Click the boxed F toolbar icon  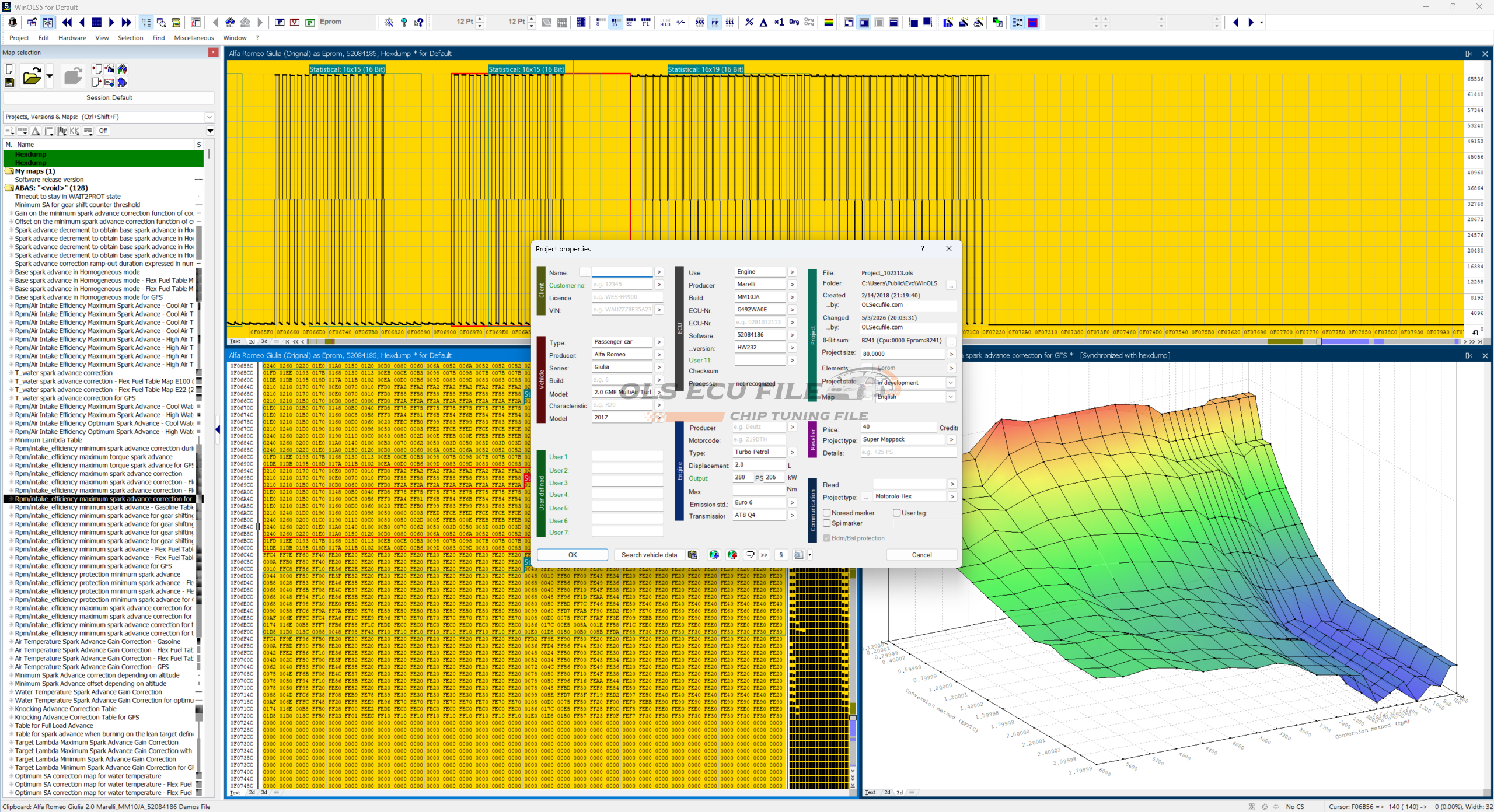coord(280,22)
